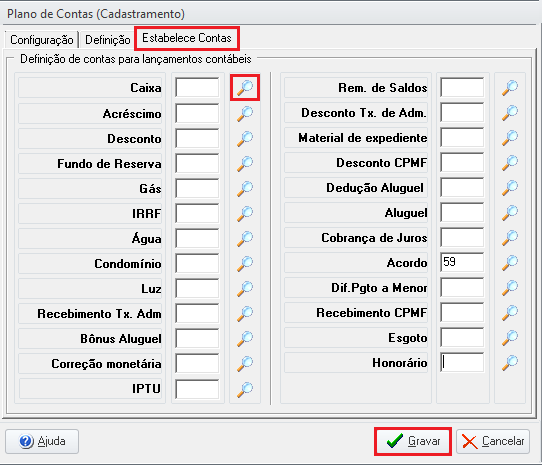Click the Cancelar button
The width and height of the screenshot is (542, 465).
click(493, 441)
